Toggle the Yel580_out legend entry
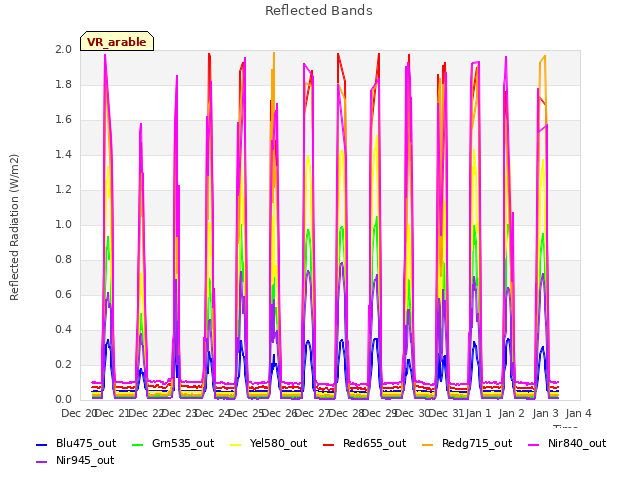 pyautogui.click(x=269, y=443)
